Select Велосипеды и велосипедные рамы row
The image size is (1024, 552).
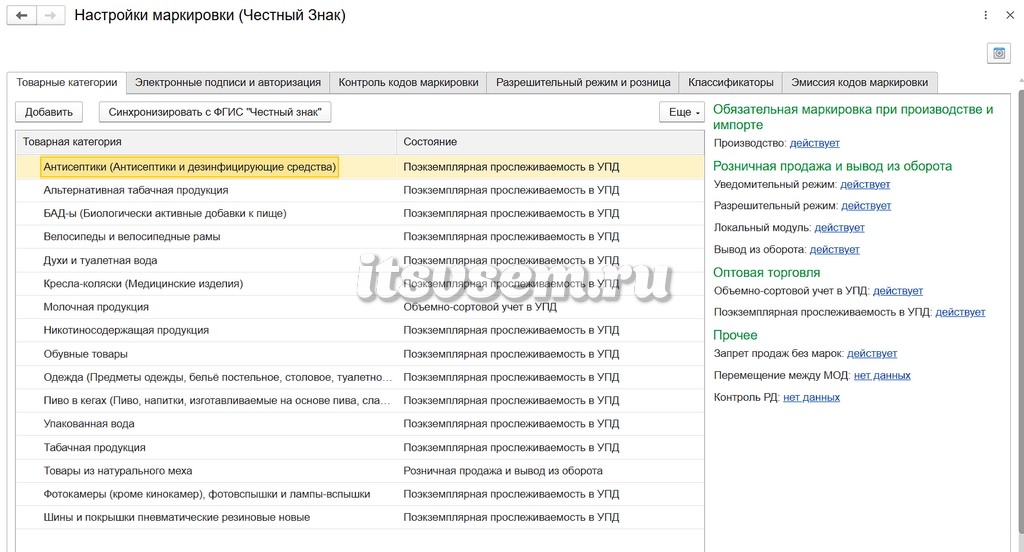pyautogui.click(x=360, y=236)
